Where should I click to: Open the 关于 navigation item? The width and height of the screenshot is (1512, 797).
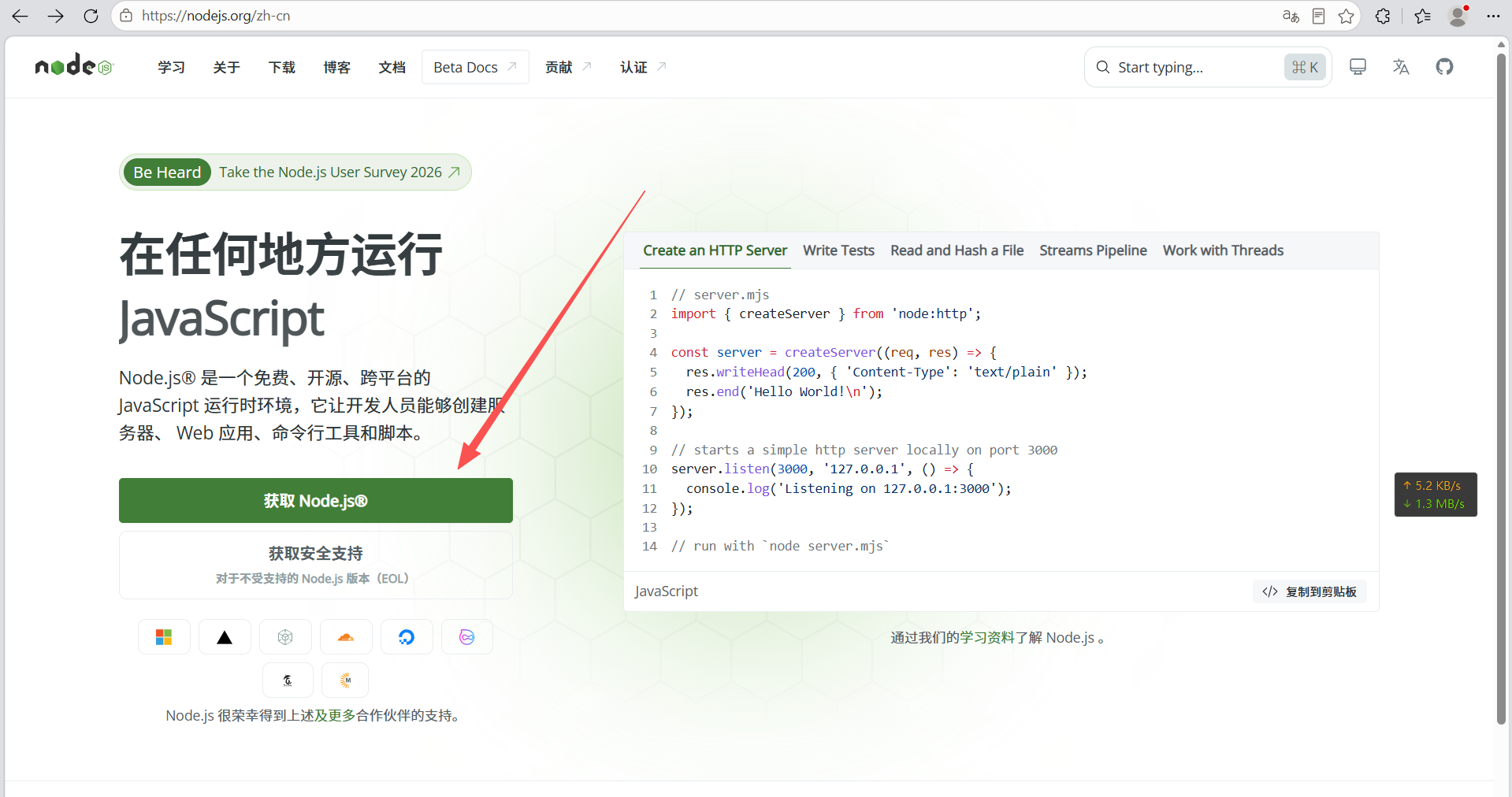226,68
